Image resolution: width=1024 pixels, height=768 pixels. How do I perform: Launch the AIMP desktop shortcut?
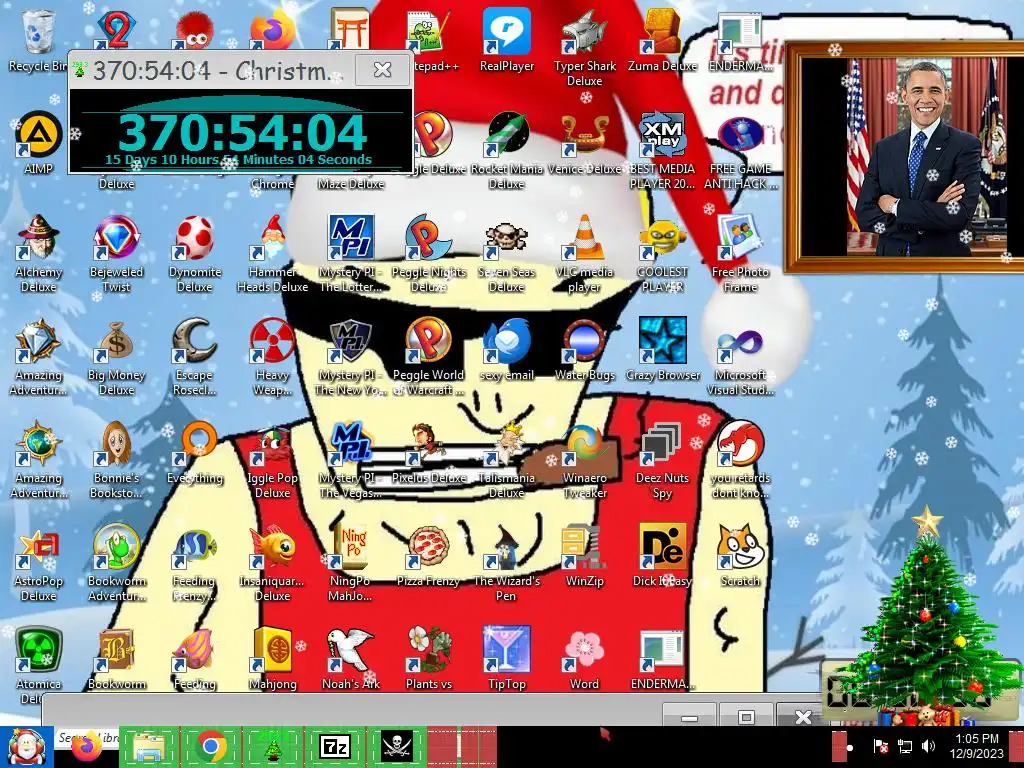pos(39,142)
